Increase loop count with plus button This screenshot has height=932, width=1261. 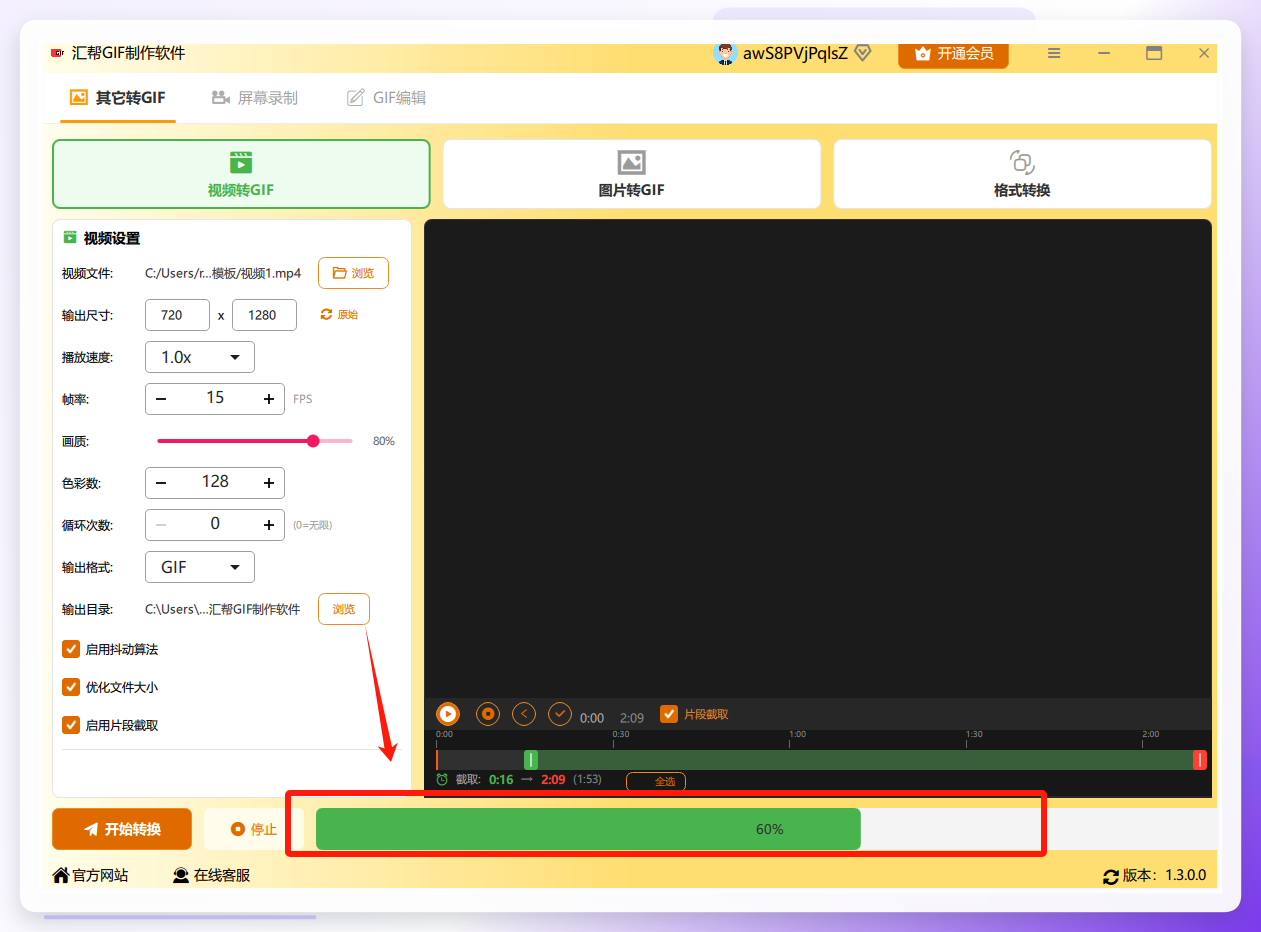(269, 525)
